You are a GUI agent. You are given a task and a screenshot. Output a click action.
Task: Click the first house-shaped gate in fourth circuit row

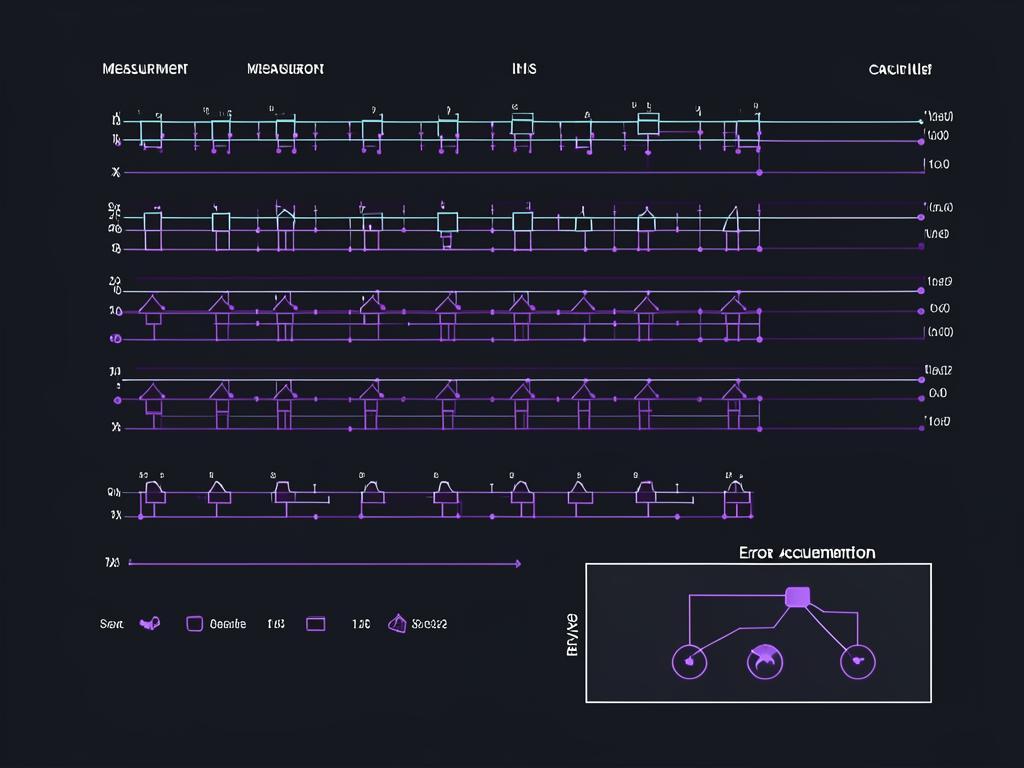pos(151,395)
